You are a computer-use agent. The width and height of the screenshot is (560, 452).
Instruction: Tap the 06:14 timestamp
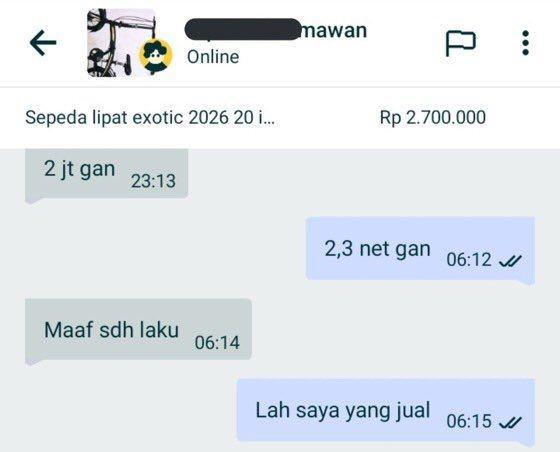point(217,343)
